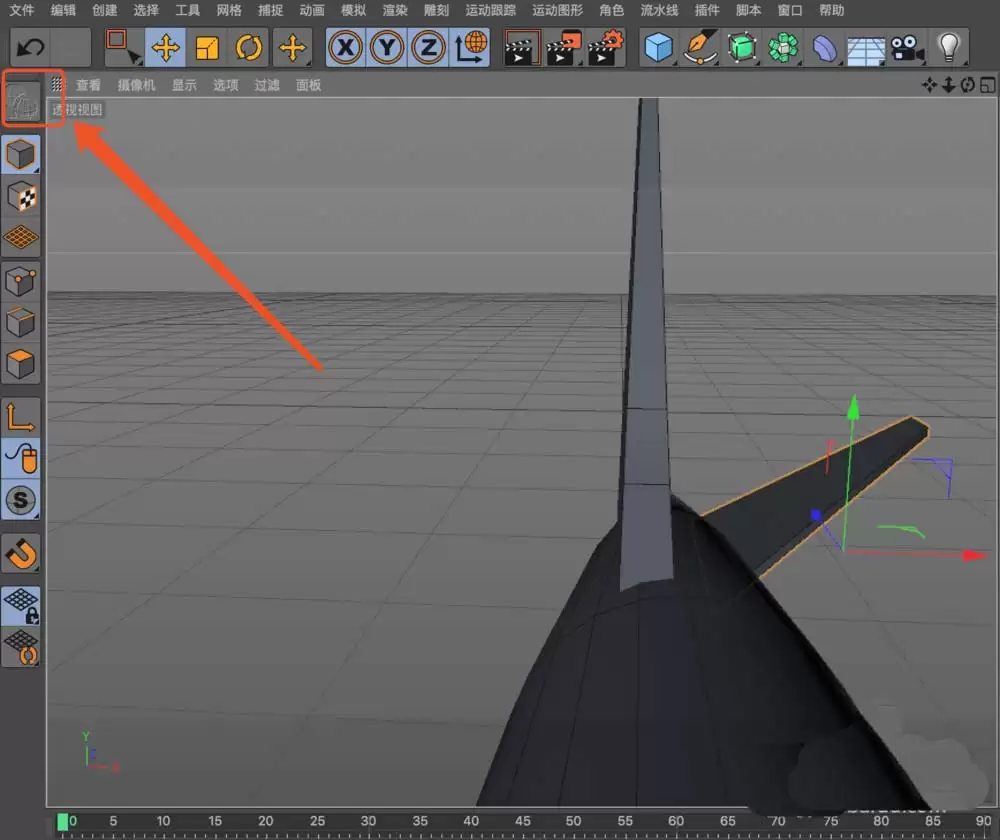
Task: Toggle the Z axis lock
Action: coord(427,47)
